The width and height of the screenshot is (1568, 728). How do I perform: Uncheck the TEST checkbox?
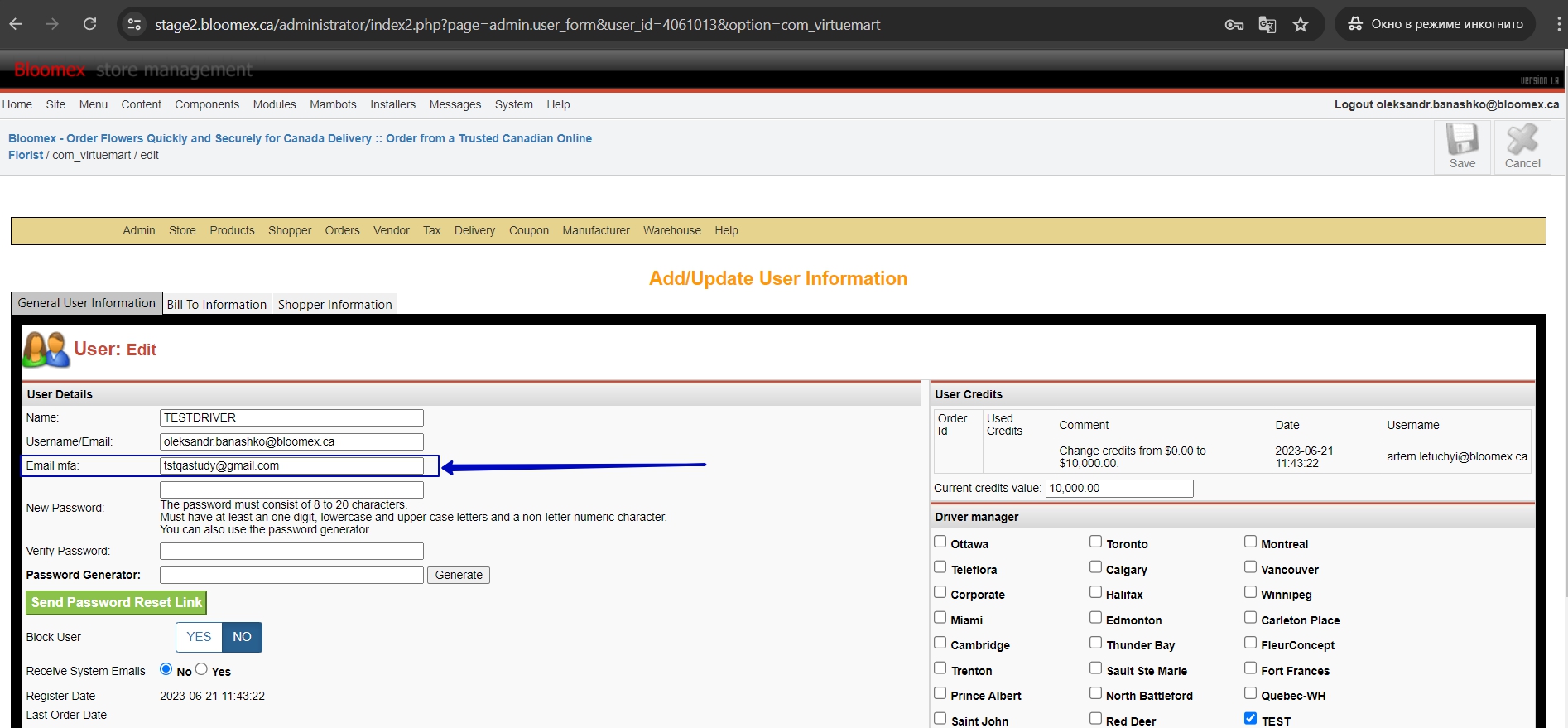(x=1250, y=719)
